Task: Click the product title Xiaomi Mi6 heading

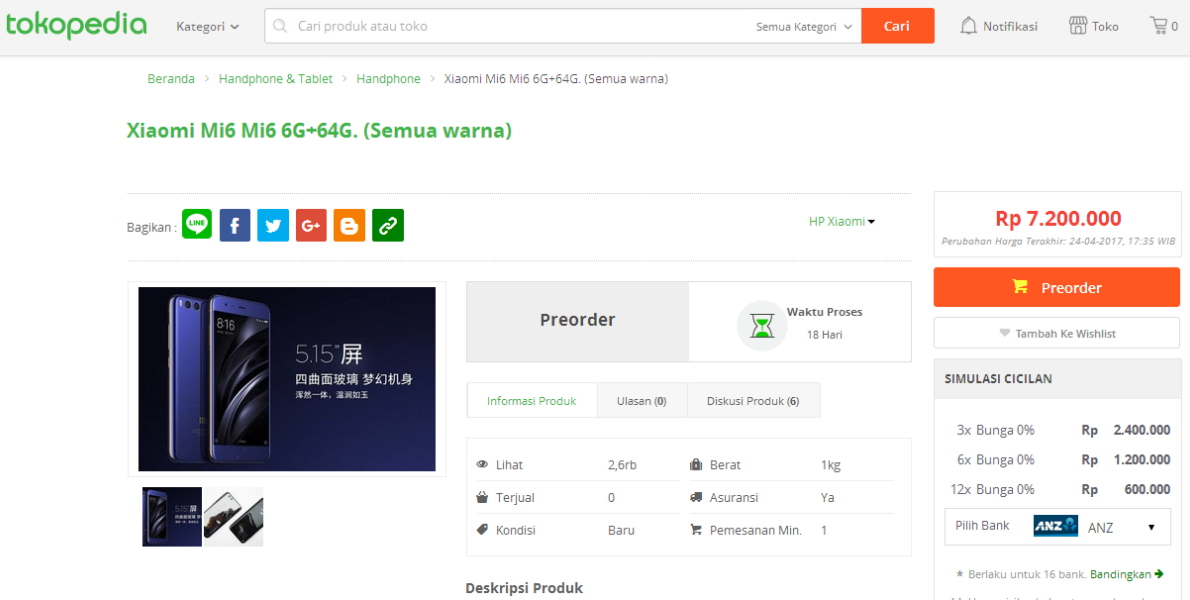Action: (320, 130)
